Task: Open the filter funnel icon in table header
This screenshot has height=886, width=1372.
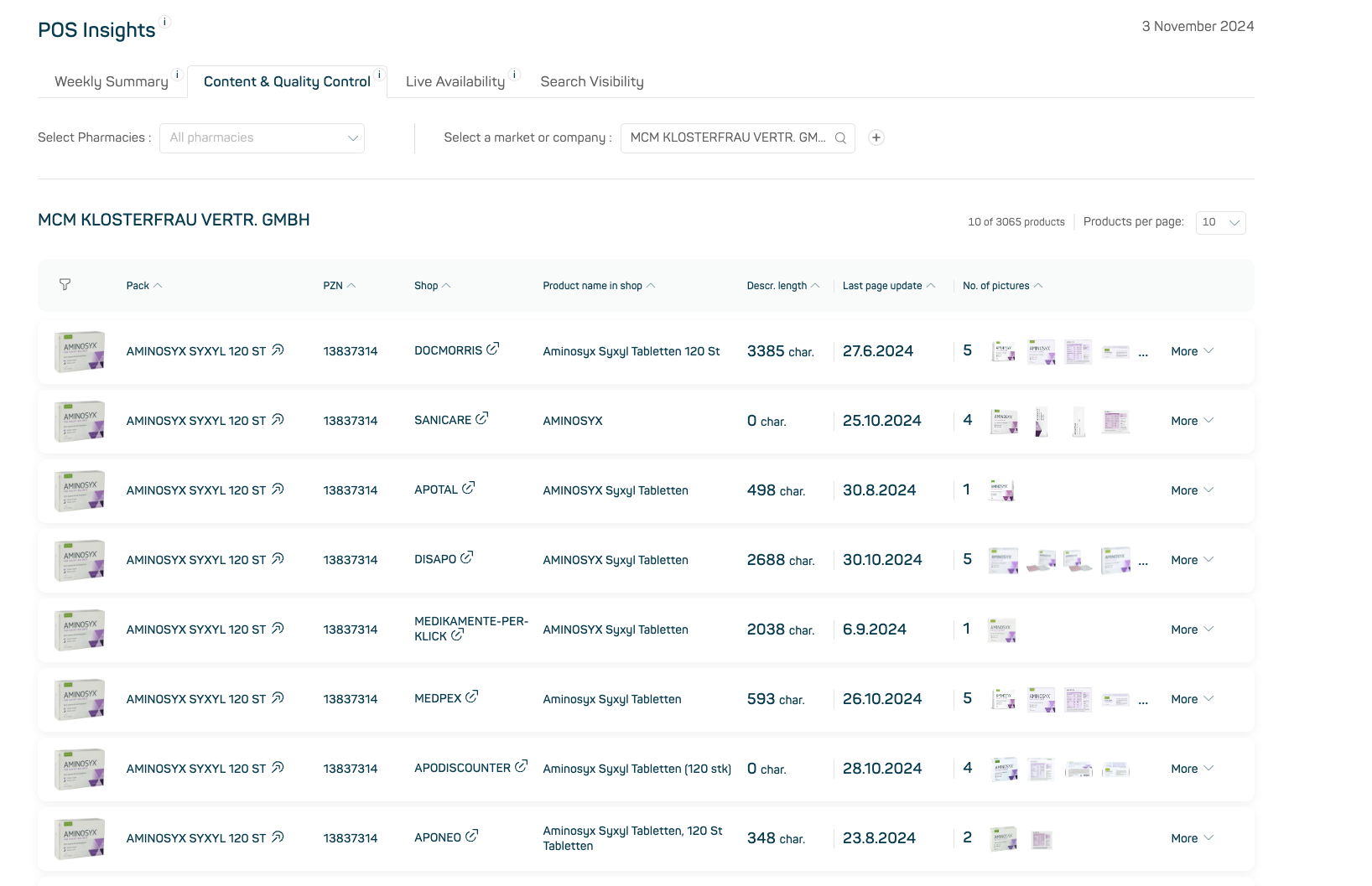Action: point(65,285)
